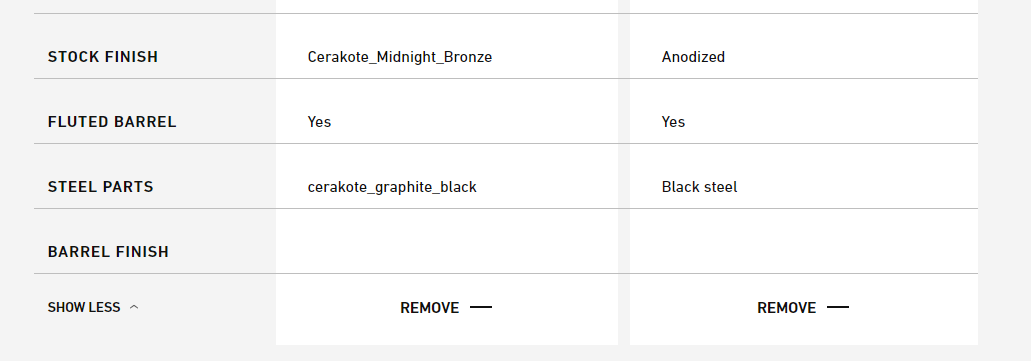Viewport: 1031px width, 361px height.
Task: Click the cerakote_graphite_black steel parts value
Action: click(x=392, y=187)
